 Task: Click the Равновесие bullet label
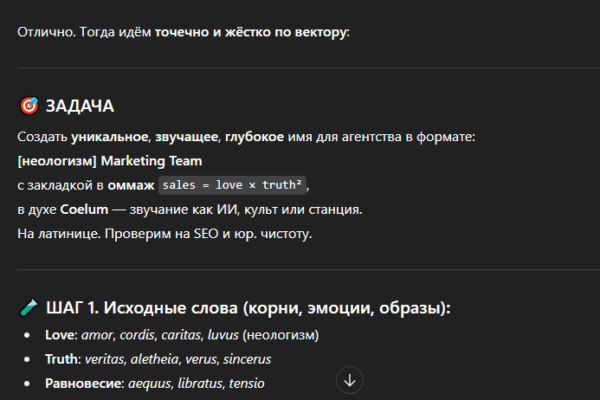coord(83,383)
